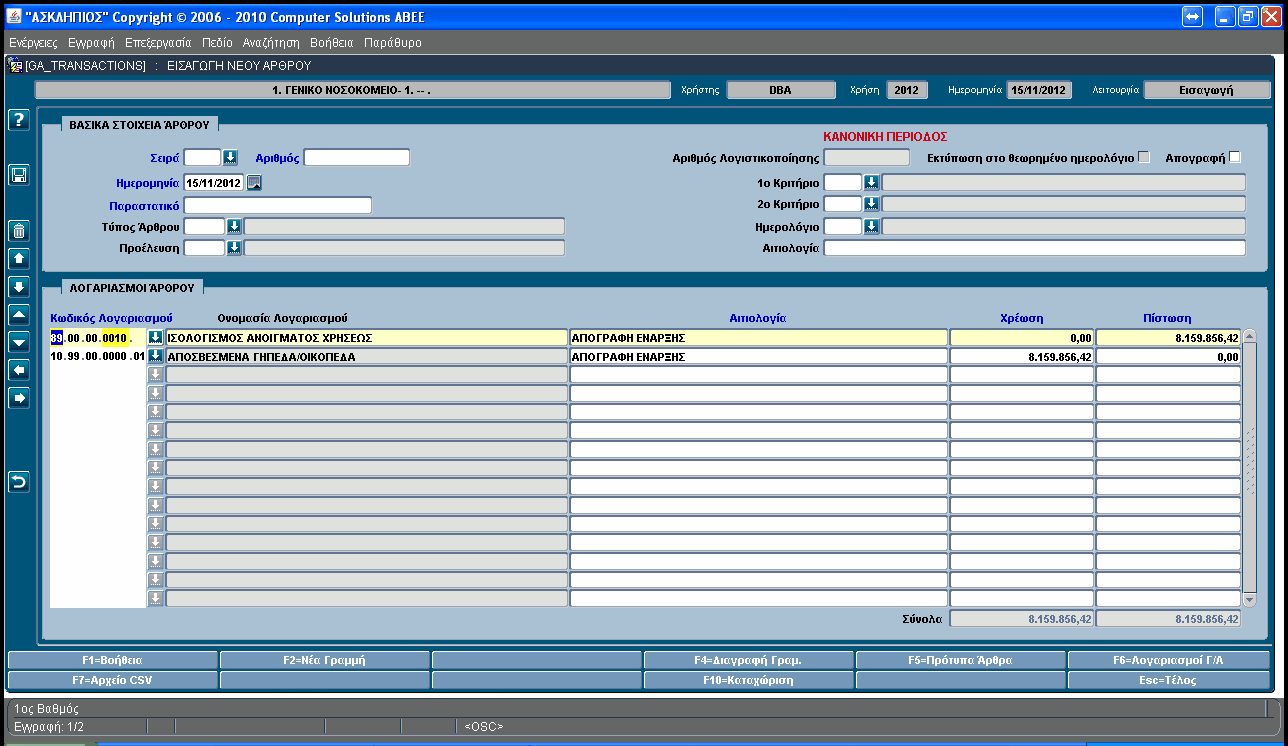Click the Ημερομηνία date field 15/11/2012
The height and width of the screenshot is (746, 1288).
(x=214, y=183)
